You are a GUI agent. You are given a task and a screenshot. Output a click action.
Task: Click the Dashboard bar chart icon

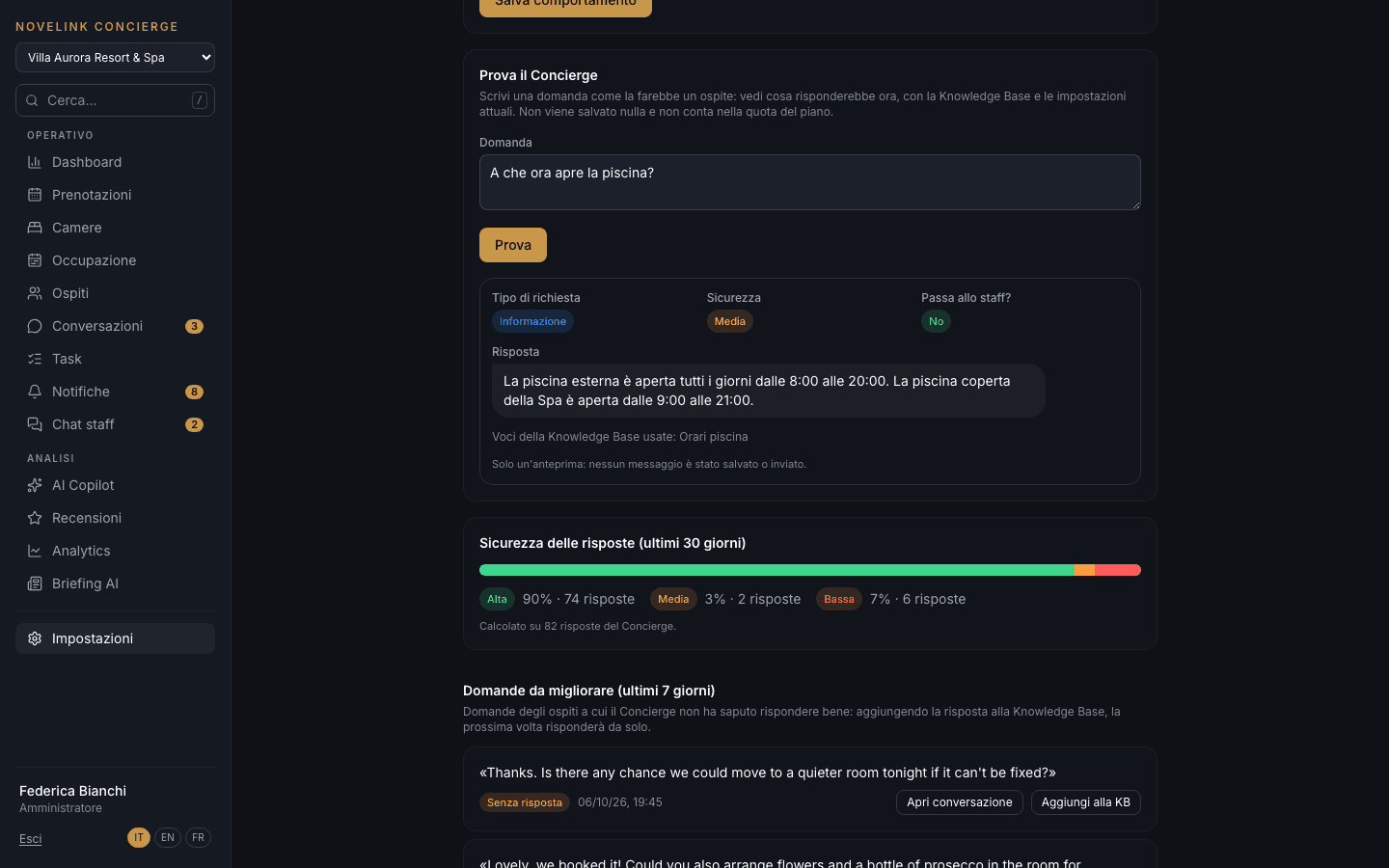tap(35, 162)
